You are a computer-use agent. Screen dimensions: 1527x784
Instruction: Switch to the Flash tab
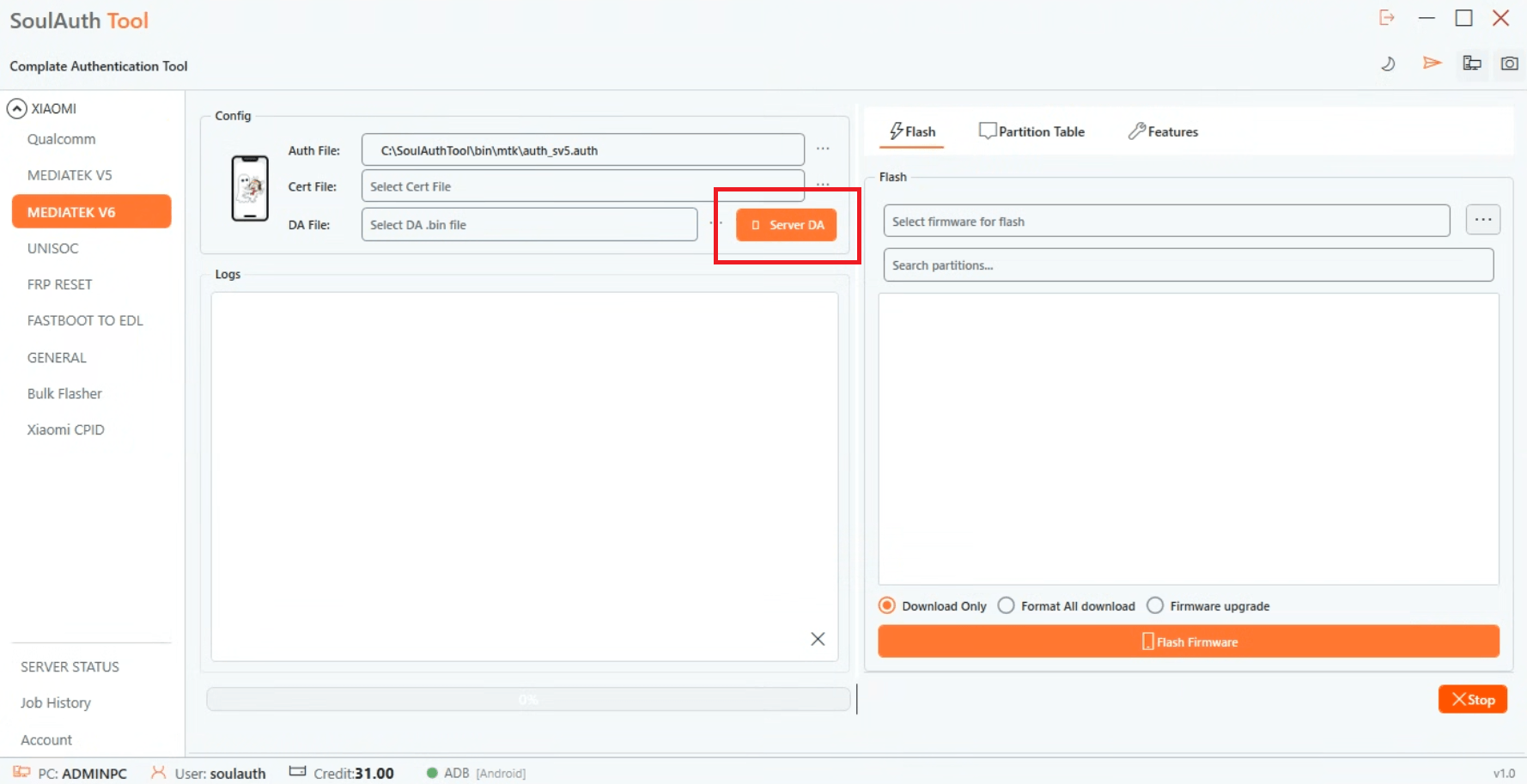tap(912, 131)
